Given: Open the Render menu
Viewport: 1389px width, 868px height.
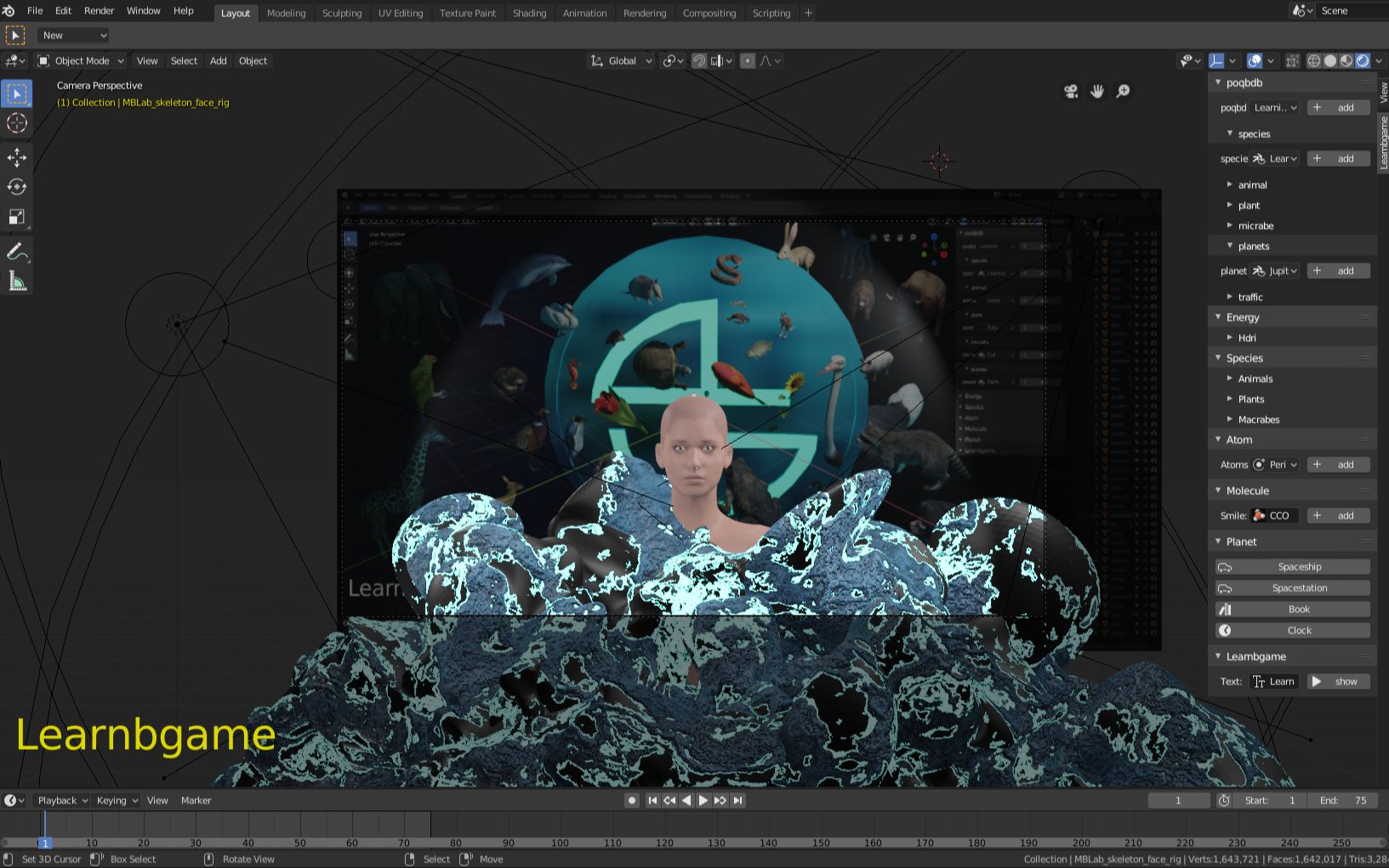Looking at the screenshot, I should tap(99, 11).
